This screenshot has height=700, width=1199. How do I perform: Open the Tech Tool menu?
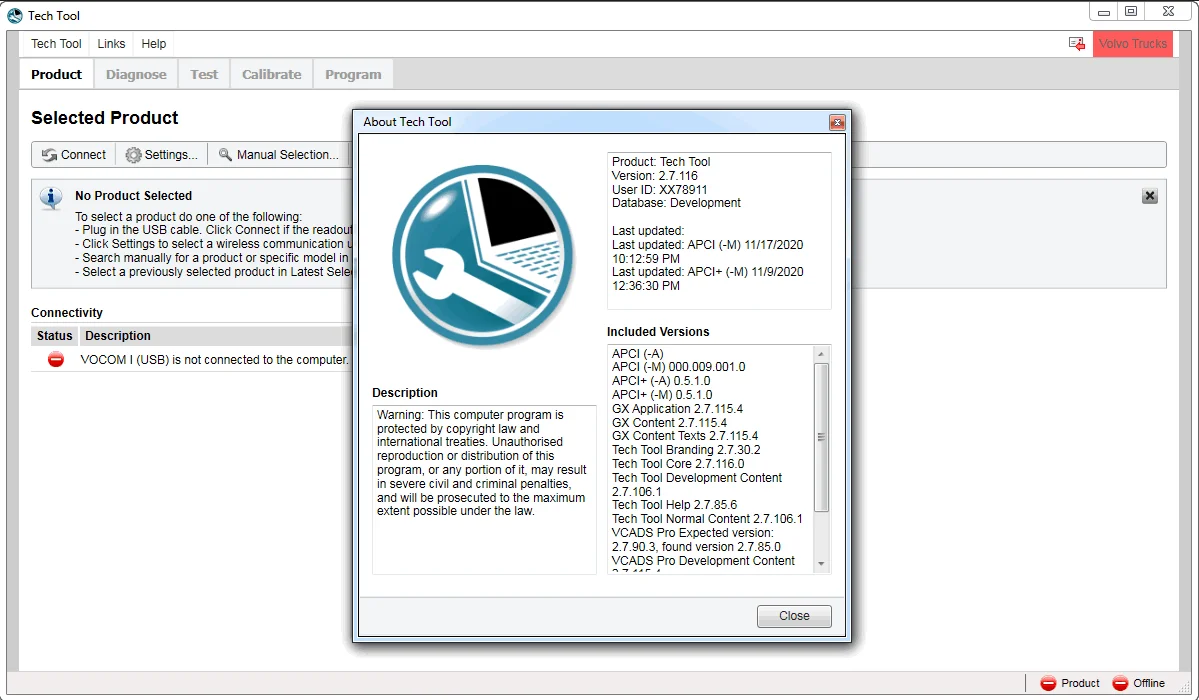(x=56, y=44)
